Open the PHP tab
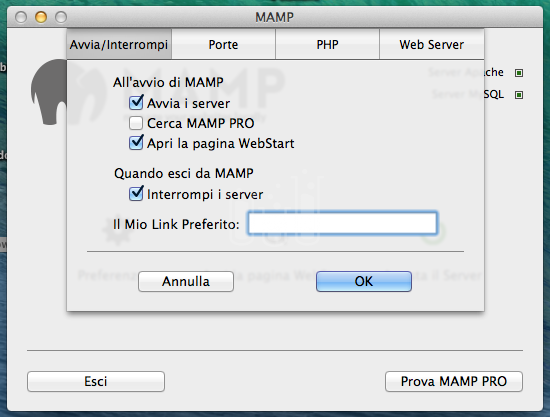Image resolution: width=550 pixels, height=417 pixels. [x=327, y=45]
